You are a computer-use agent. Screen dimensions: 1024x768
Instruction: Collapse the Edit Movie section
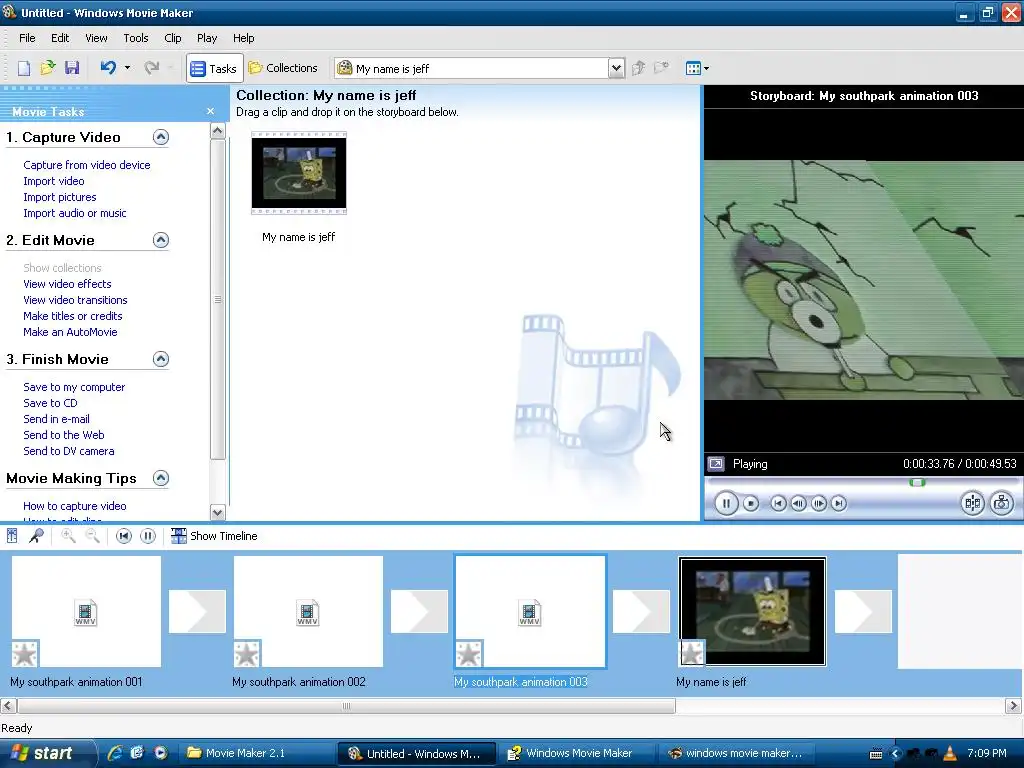pos(161,240)
